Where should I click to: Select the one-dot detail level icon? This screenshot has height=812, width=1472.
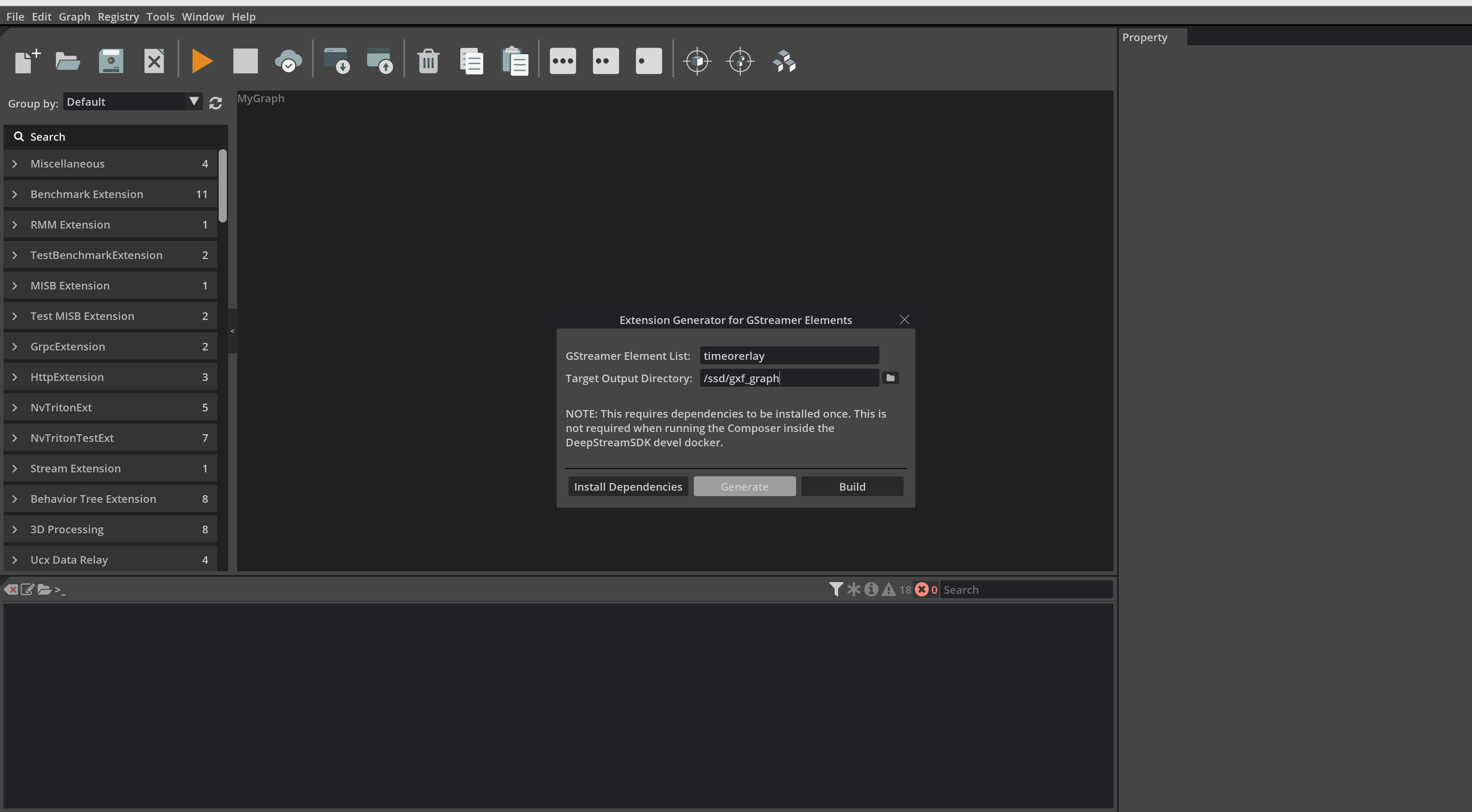649,61
